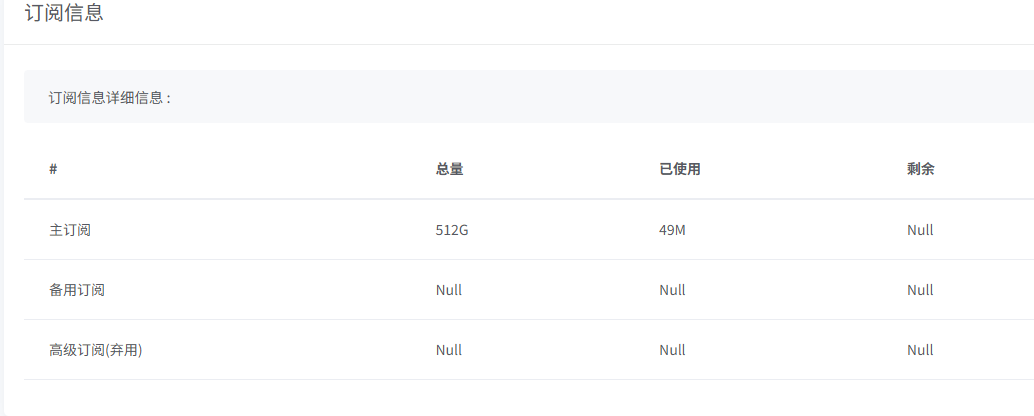Image resolution: width=1034 pixels, height=416 pixels.
Task: Click the 已使用 Null value for 高级订阅(弃用)
Action: pyautogui.click(x=672, y=350)
